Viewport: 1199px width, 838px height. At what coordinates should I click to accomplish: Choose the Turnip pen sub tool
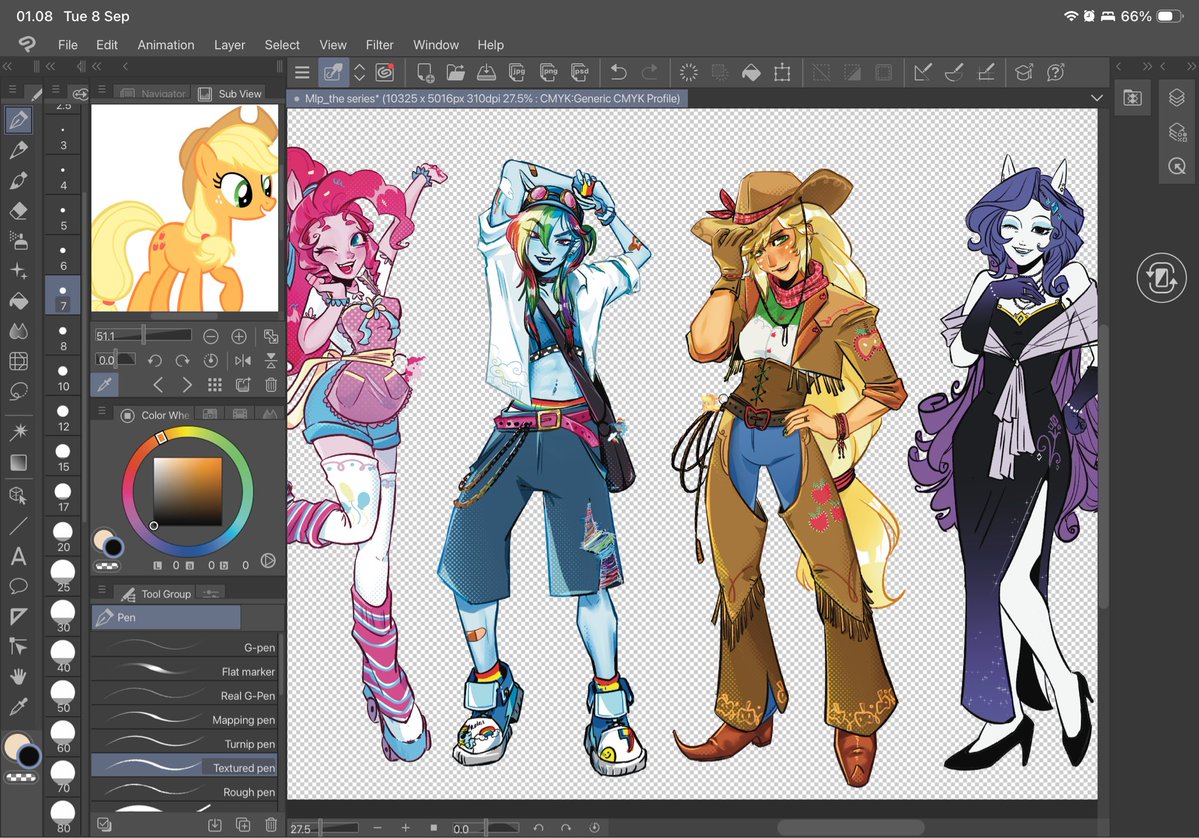click(x=184, y=743)
